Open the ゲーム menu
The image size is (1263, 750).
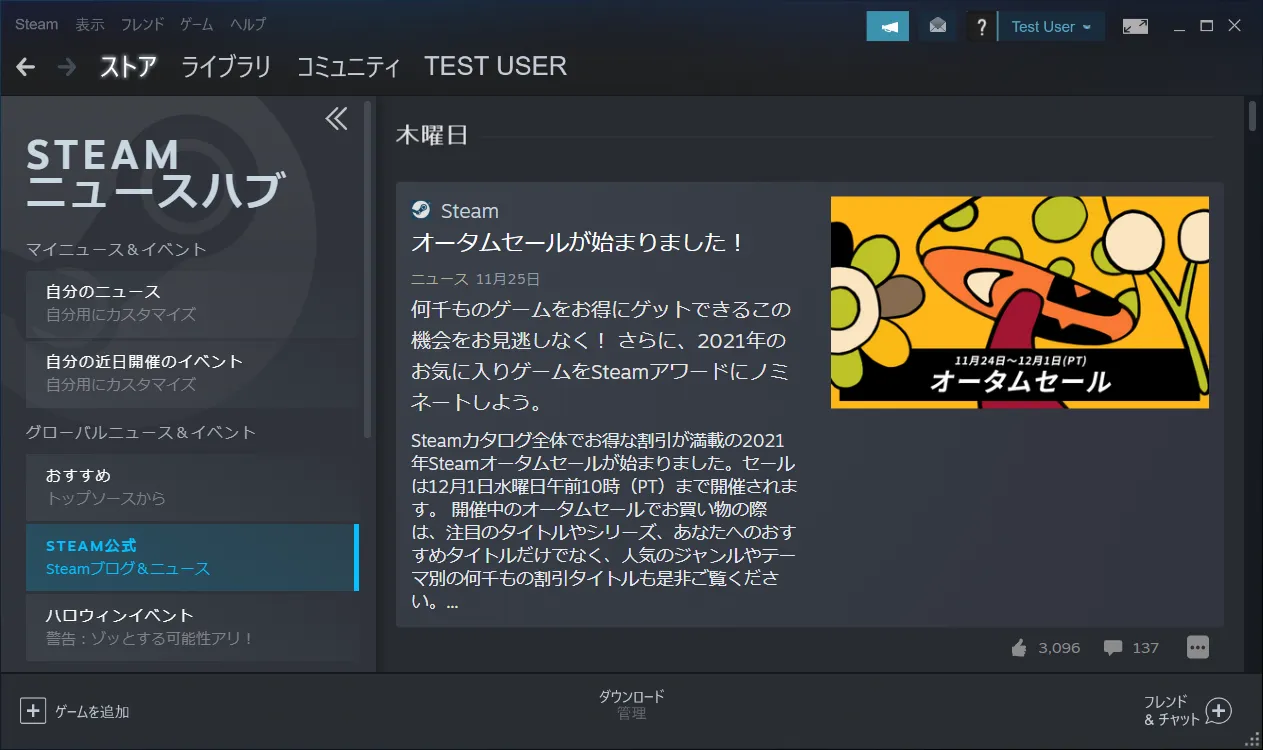tap(197, 24)
